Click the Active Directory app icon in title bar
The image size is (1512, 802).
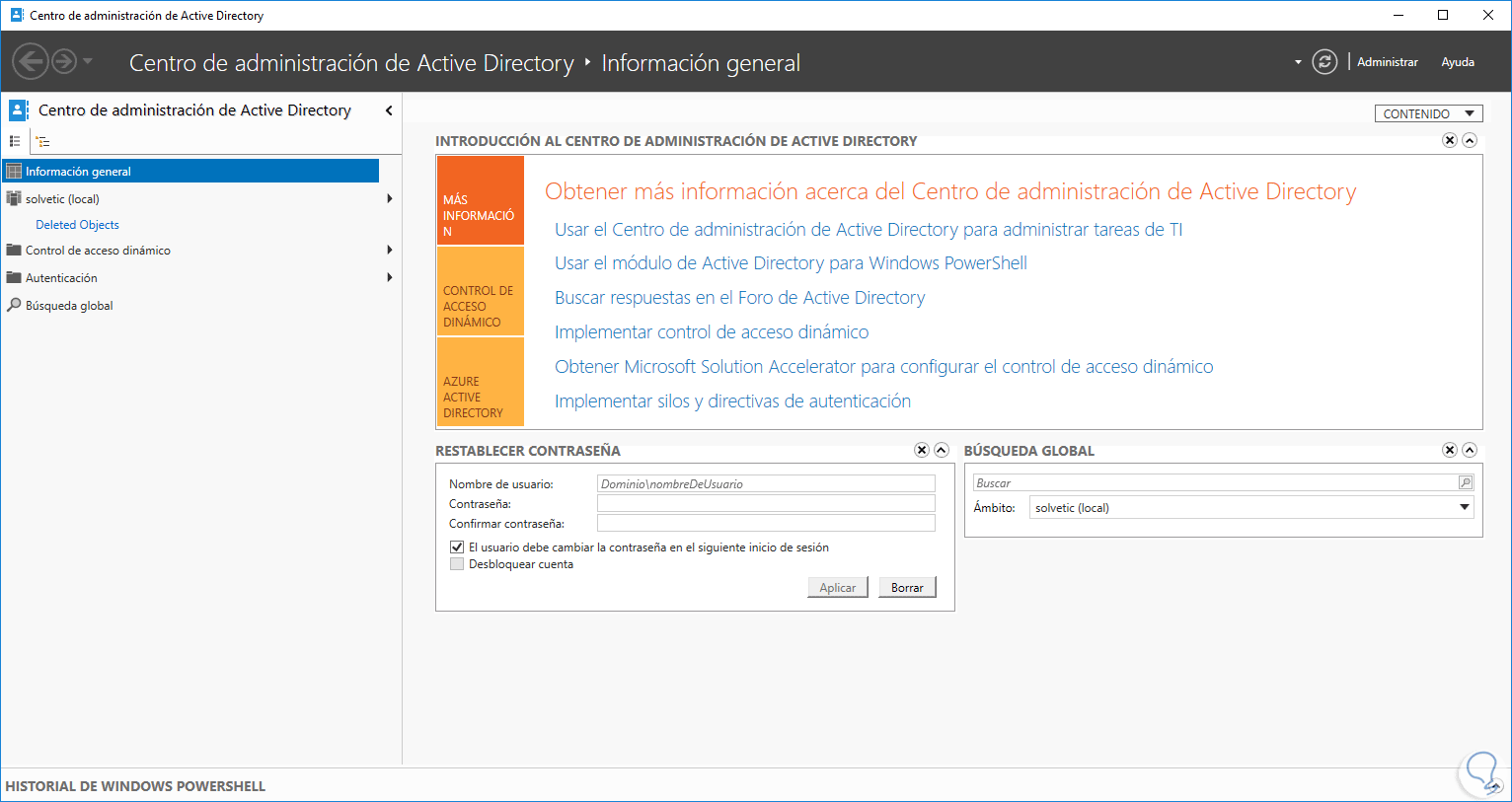[x=17, y=15]
